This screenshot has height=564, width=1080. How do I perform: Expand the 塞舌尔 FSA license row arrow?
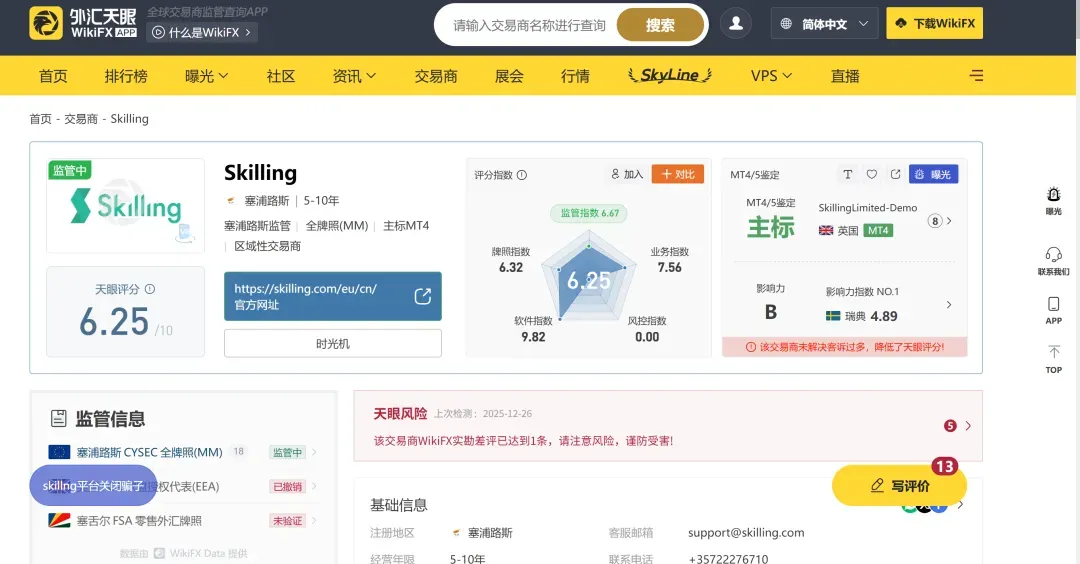coord(314,521)
